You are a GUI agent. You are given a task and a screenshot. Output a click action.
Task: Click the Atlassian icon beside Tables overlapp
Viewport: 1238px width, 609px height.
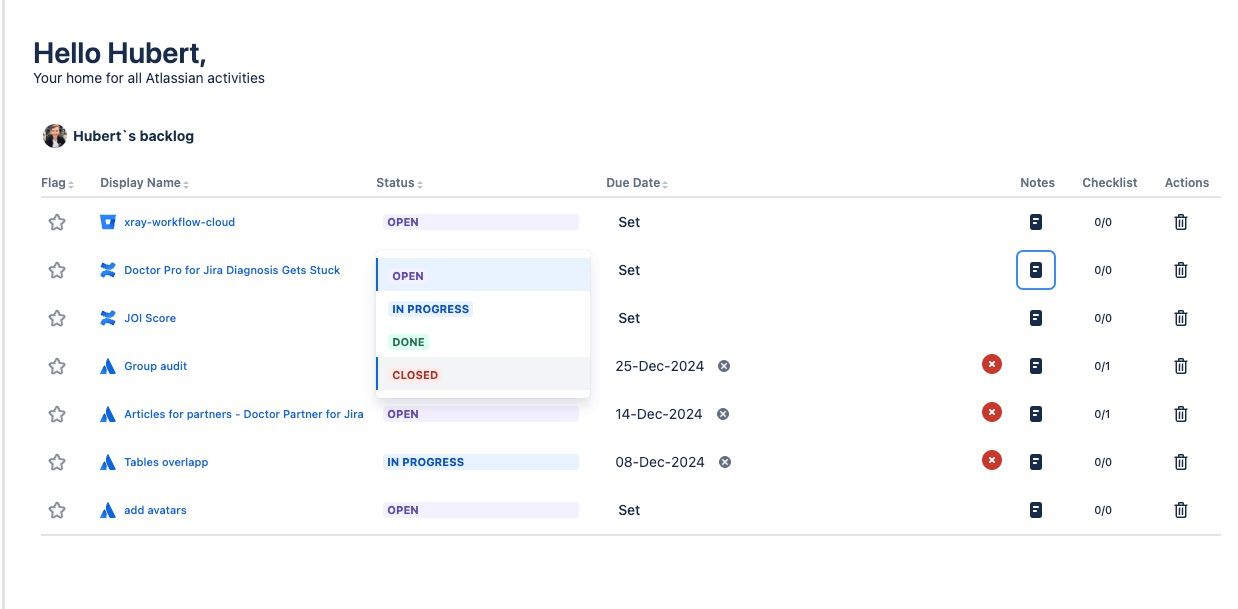click(x=108, y=462)
